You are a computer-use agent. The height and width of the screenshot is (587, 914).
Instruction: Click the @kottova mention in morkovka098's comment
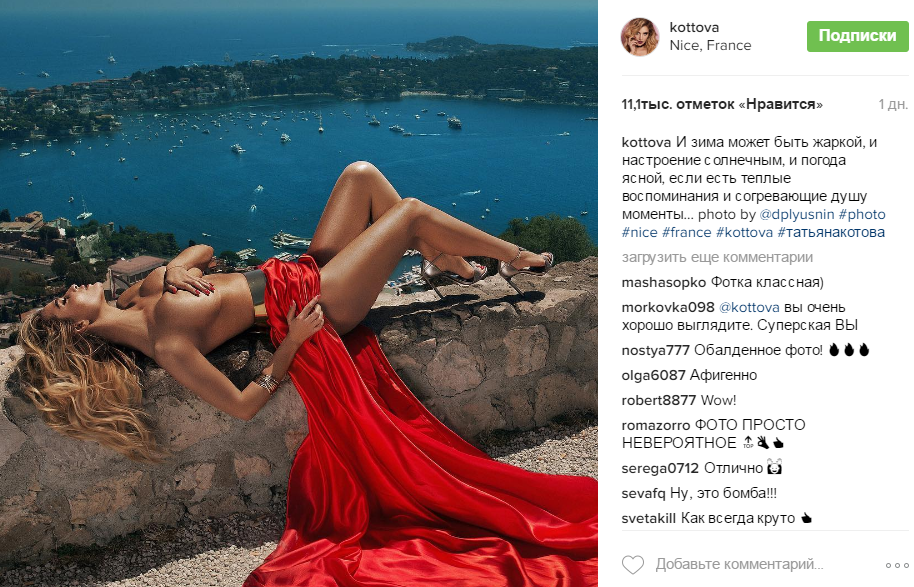[x=749, y=307]
